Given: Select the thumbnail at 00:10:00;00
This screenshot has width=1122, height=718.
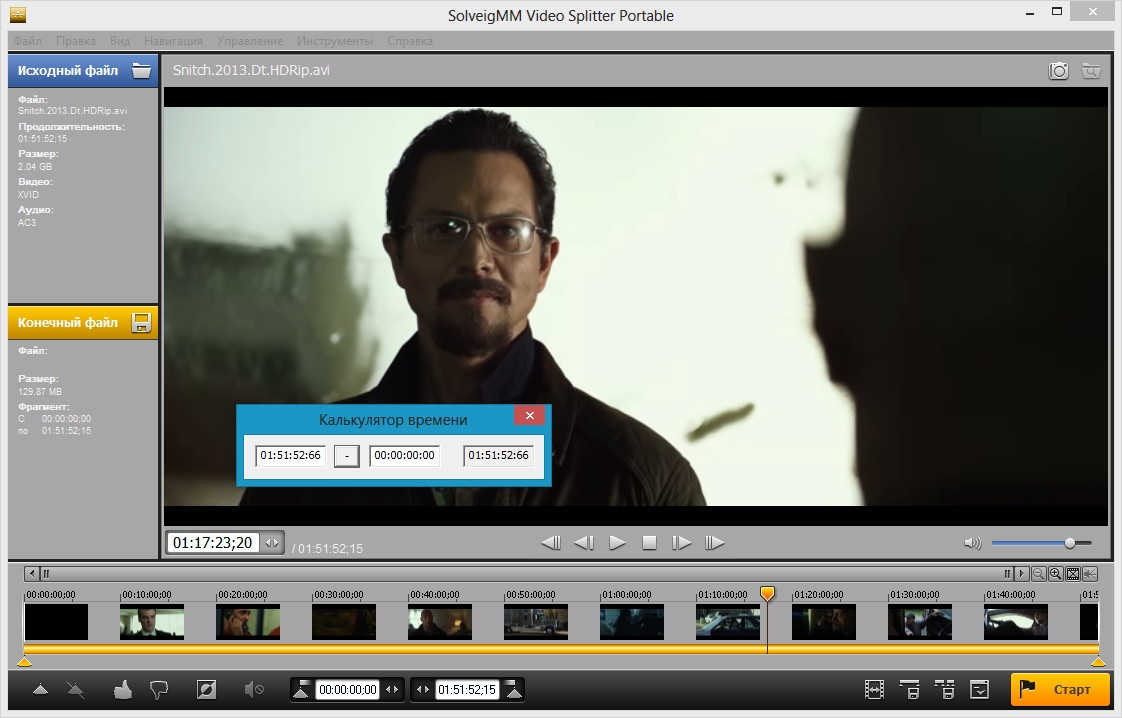Looking at the screenshot, I should (152, 621).
